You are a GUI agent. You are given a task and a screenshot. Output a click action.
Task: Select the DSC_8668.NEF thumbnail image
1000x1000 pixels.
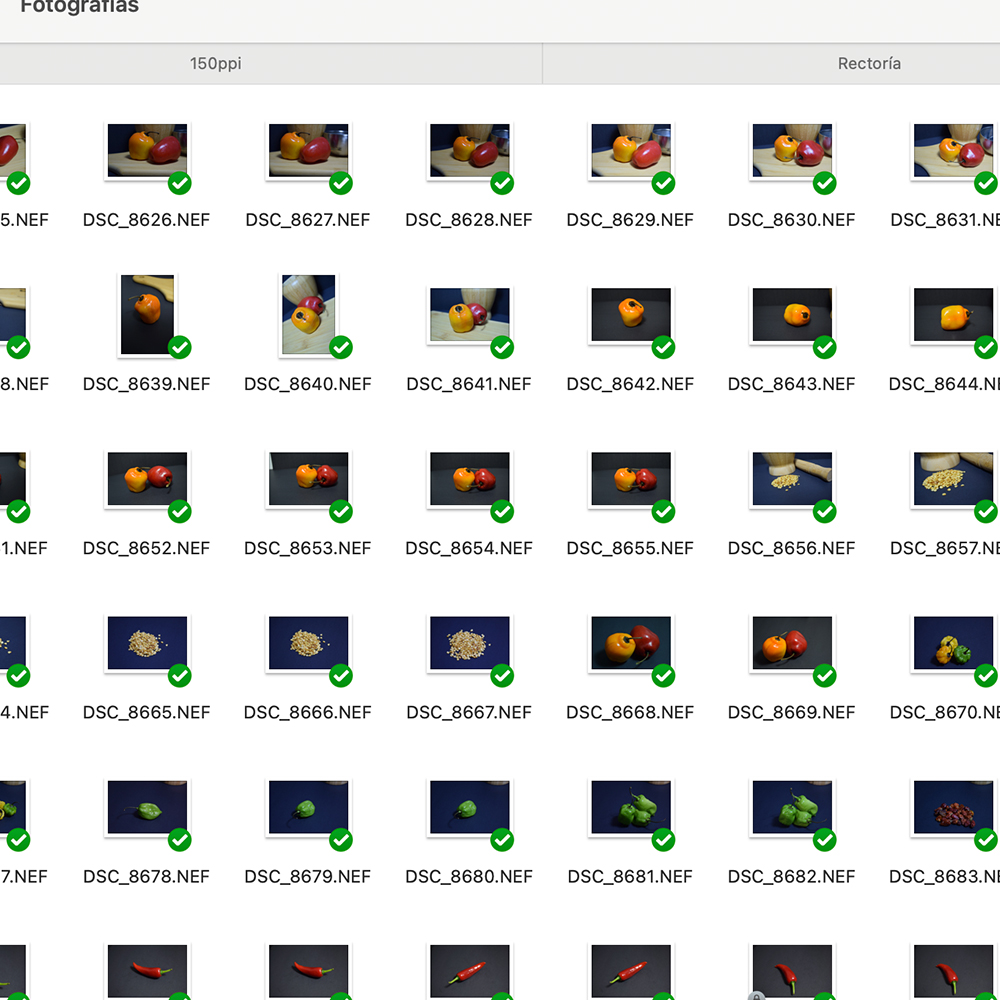[631, 643]
